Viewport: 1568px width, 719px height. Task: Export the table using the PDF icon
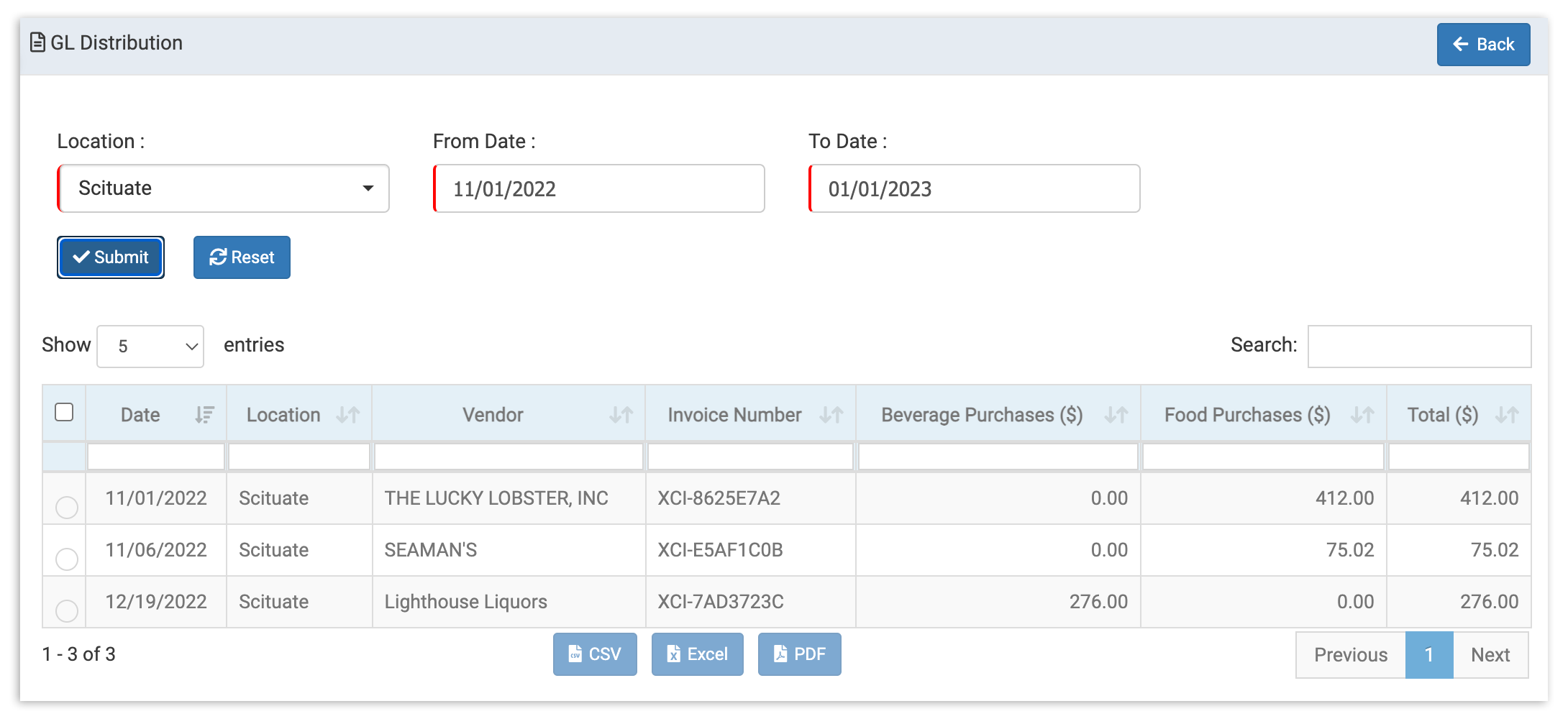coord(780,654)
